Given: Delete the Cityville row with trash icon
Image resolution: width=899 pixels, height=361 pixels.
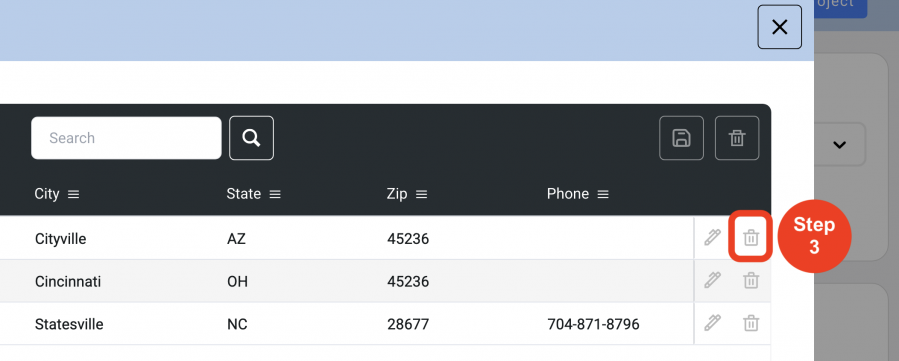Looking at the screenshot, I should (751, 237).
